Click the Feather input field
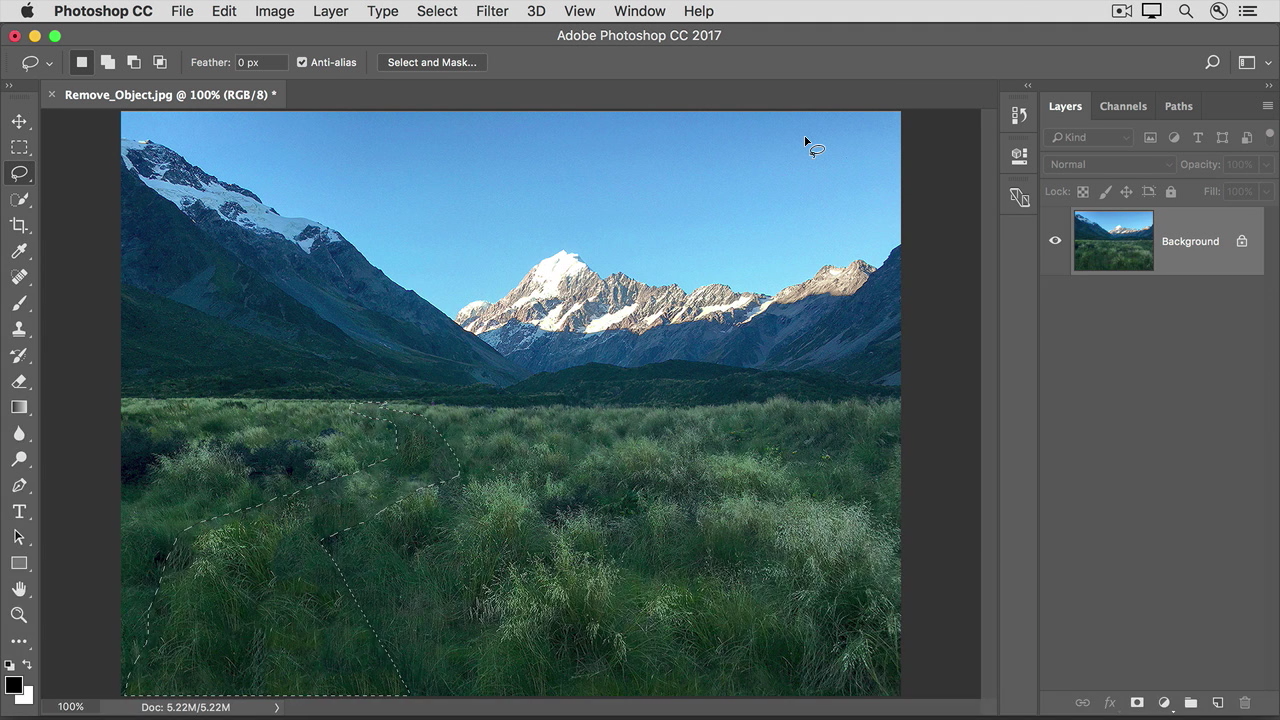This screenshot has height=720, width=1280. click(261, 62)
